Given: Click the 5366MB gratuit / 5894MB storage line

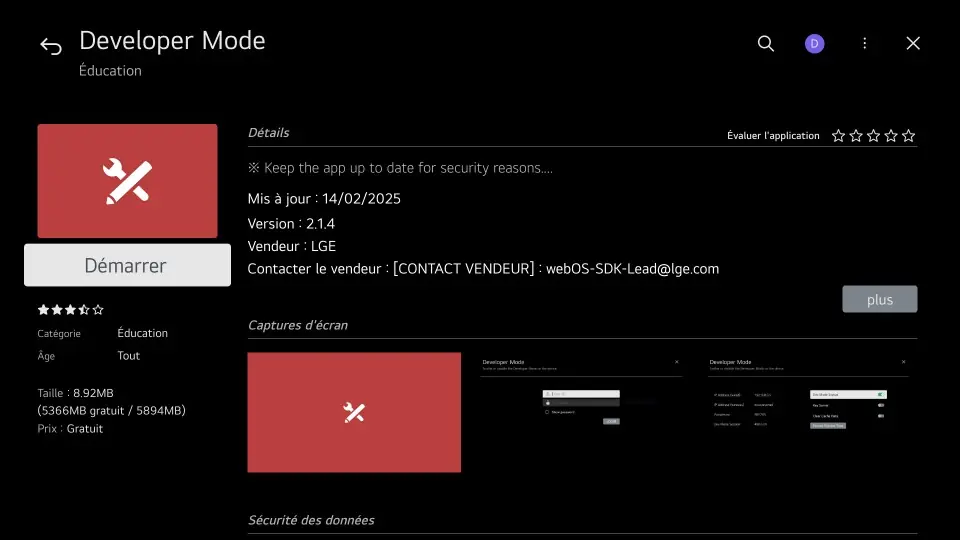Looking at the screenshot, I should 111,411.
